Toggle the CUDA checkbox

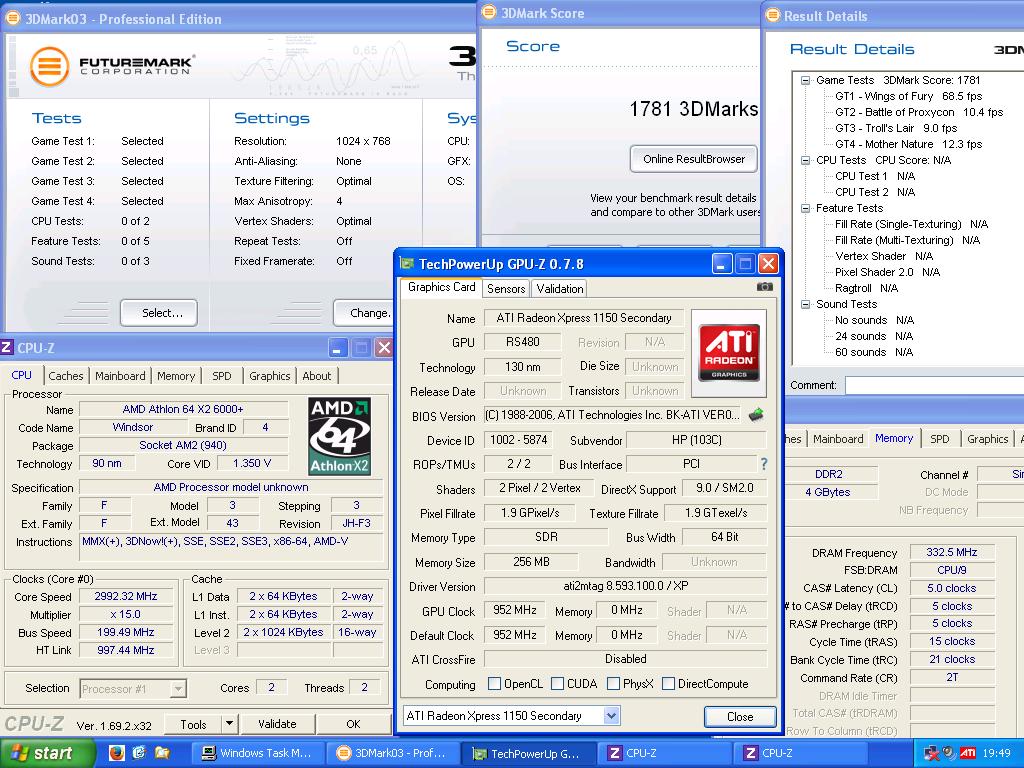coord(557,683)
